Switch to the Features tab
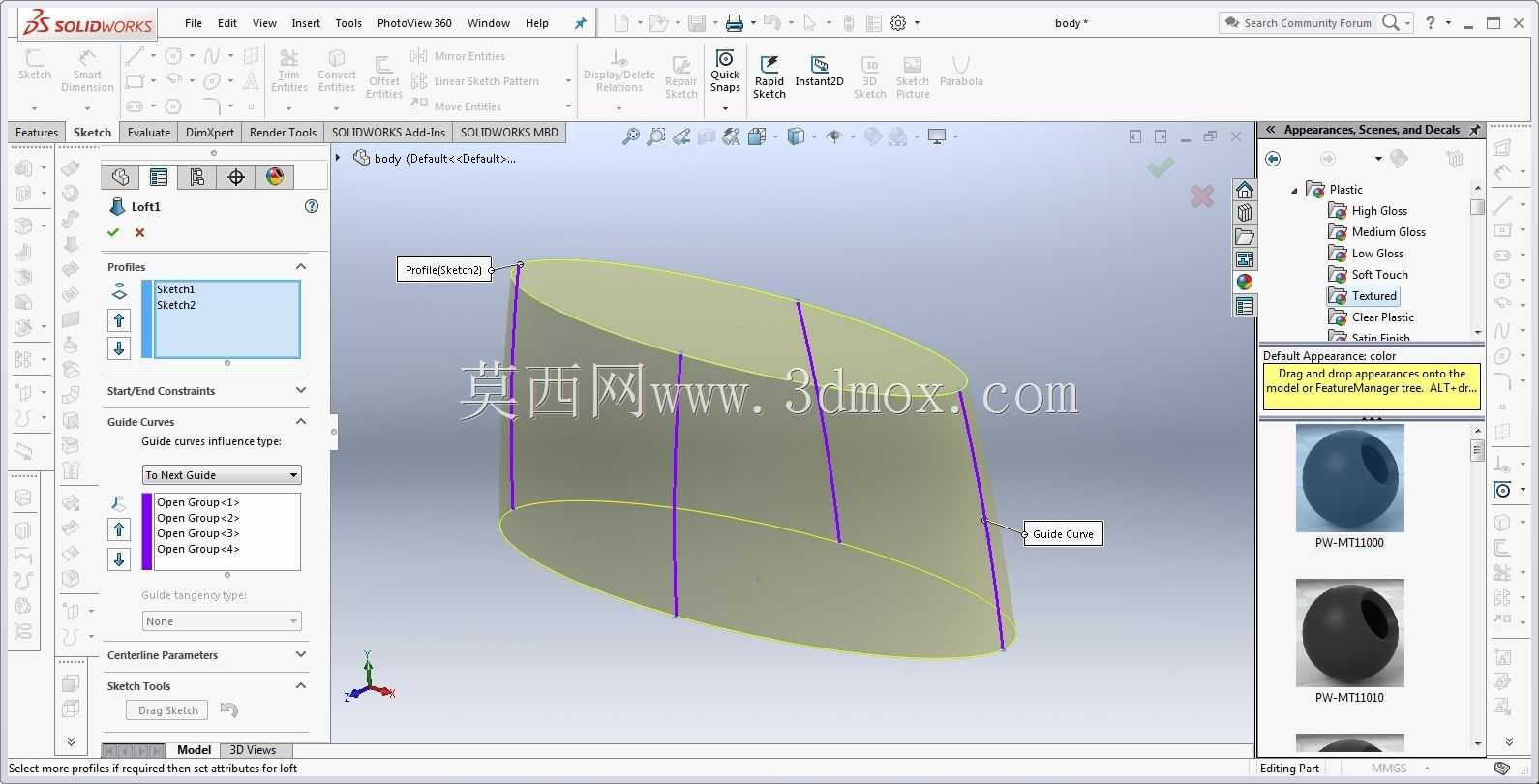The height and width of the screenshot is (784, 1539). coord(37,133)
